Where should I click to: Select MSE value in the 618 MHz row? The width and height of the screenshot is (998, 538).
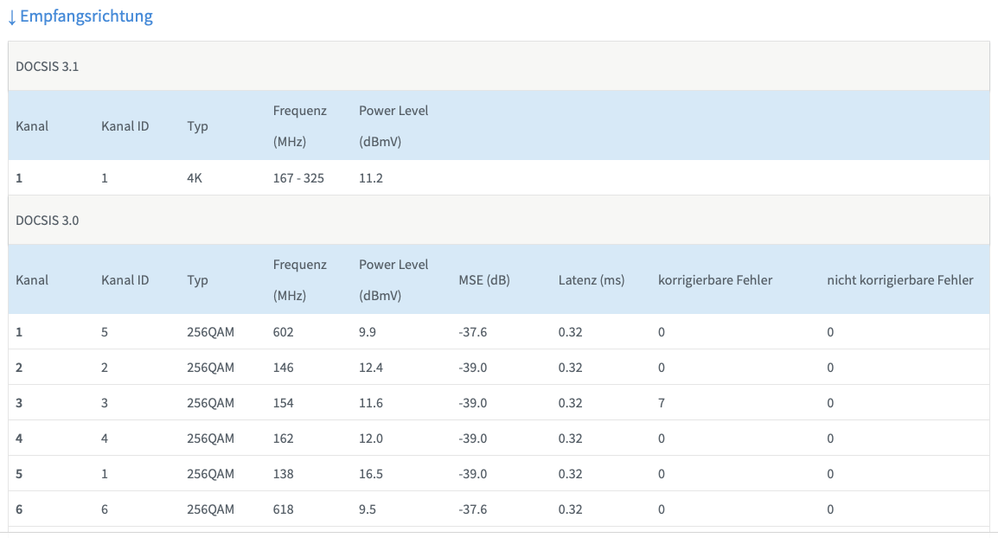(x=473, y=509)
